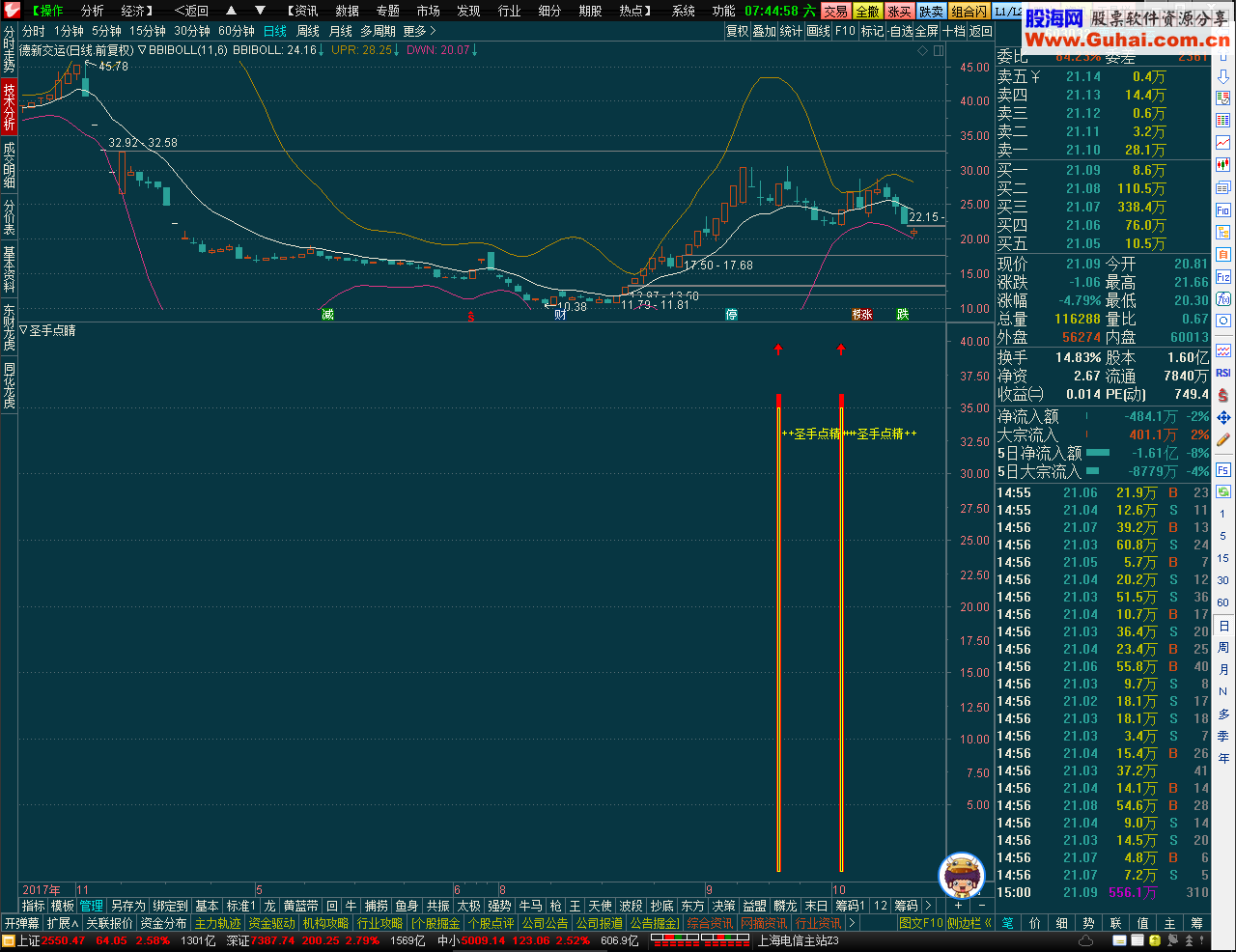
Task: Click the up triangle navigation arrow in menu bar
Action: (x=231, y=11)
